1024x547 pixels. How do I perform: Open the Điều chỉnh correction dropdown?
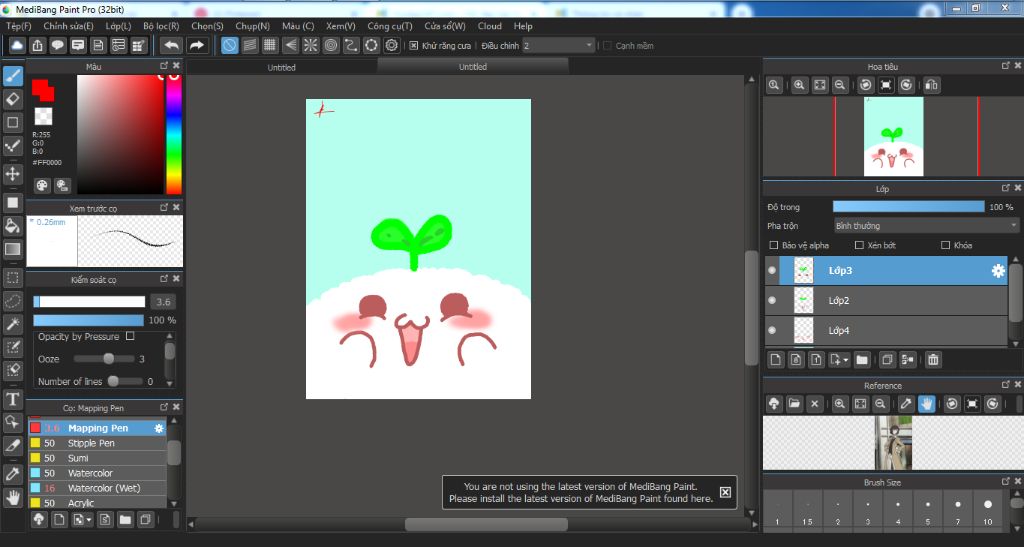pos(558,46)
